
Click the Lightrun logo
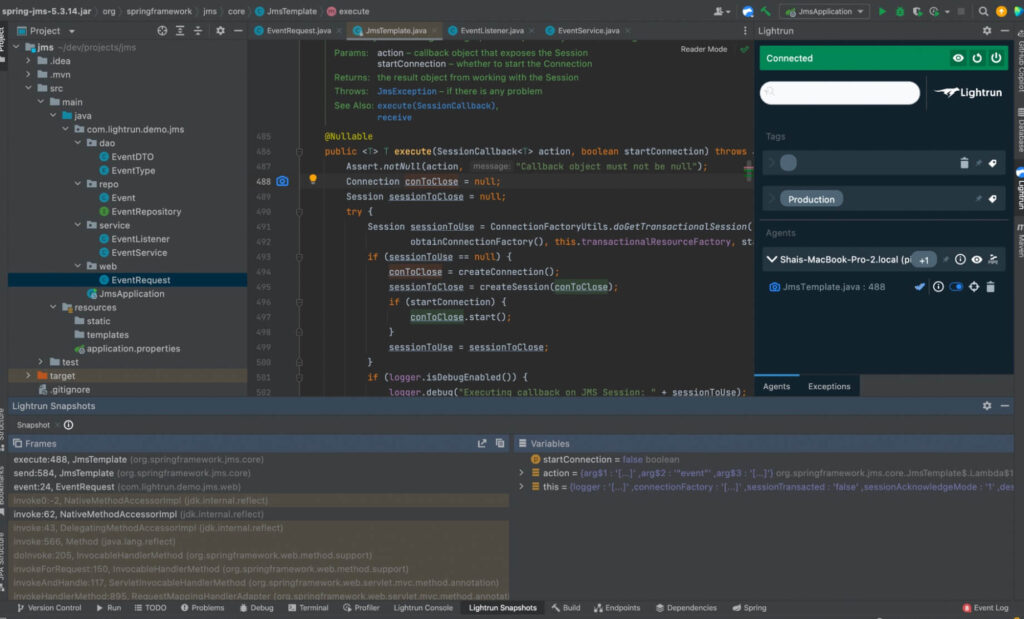click(967, 92)
